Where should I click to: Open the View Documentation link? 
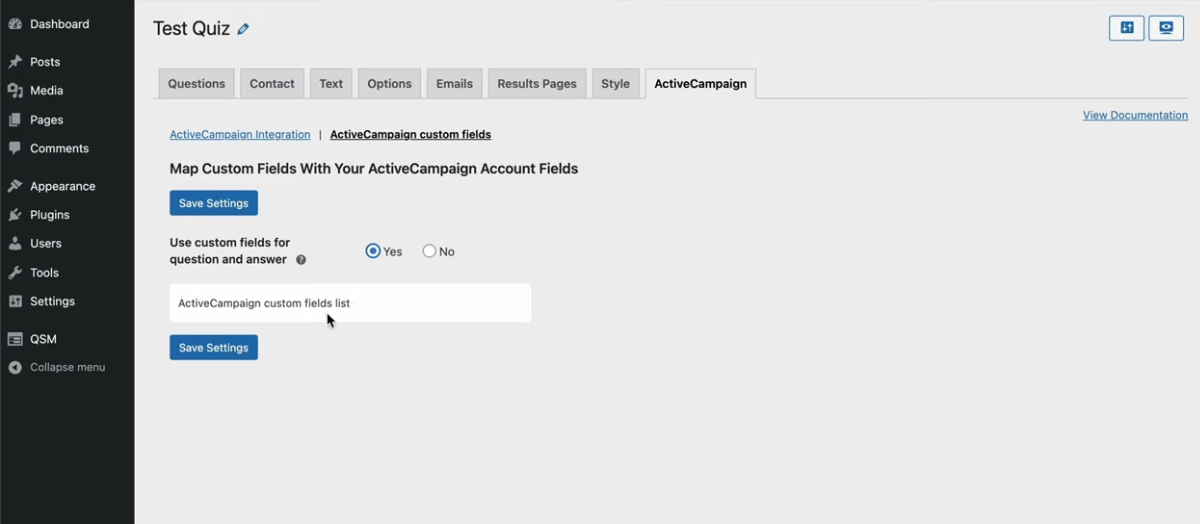point(1135,115)
